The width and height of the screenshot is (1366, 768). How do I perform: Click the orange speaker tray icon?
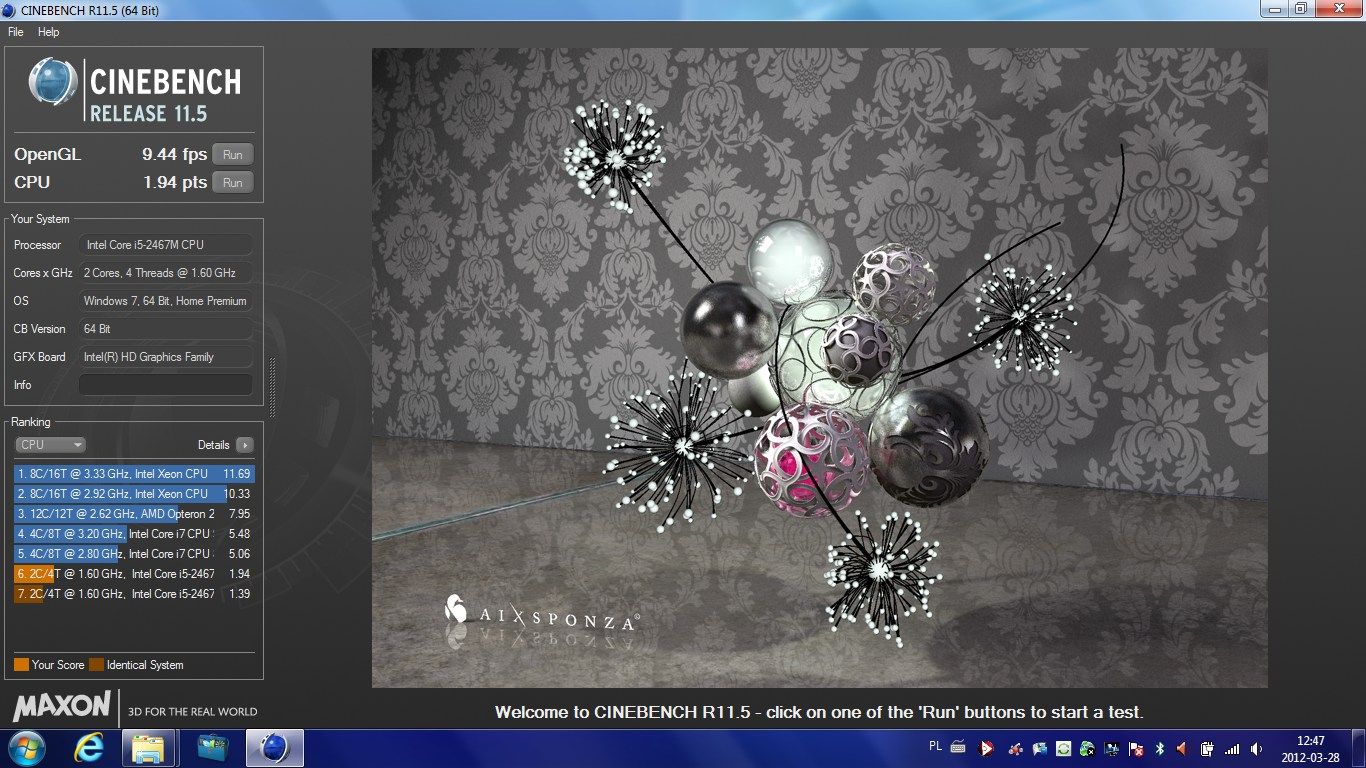tap(1182, 748)
